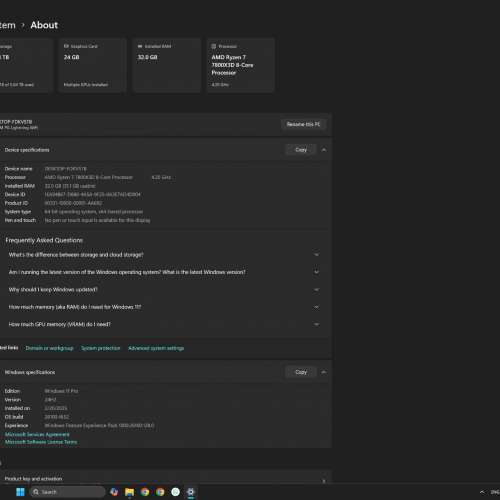Click the Installed RAM value 32.0 GB
500x500 pixels.
(x=70, y=186)
